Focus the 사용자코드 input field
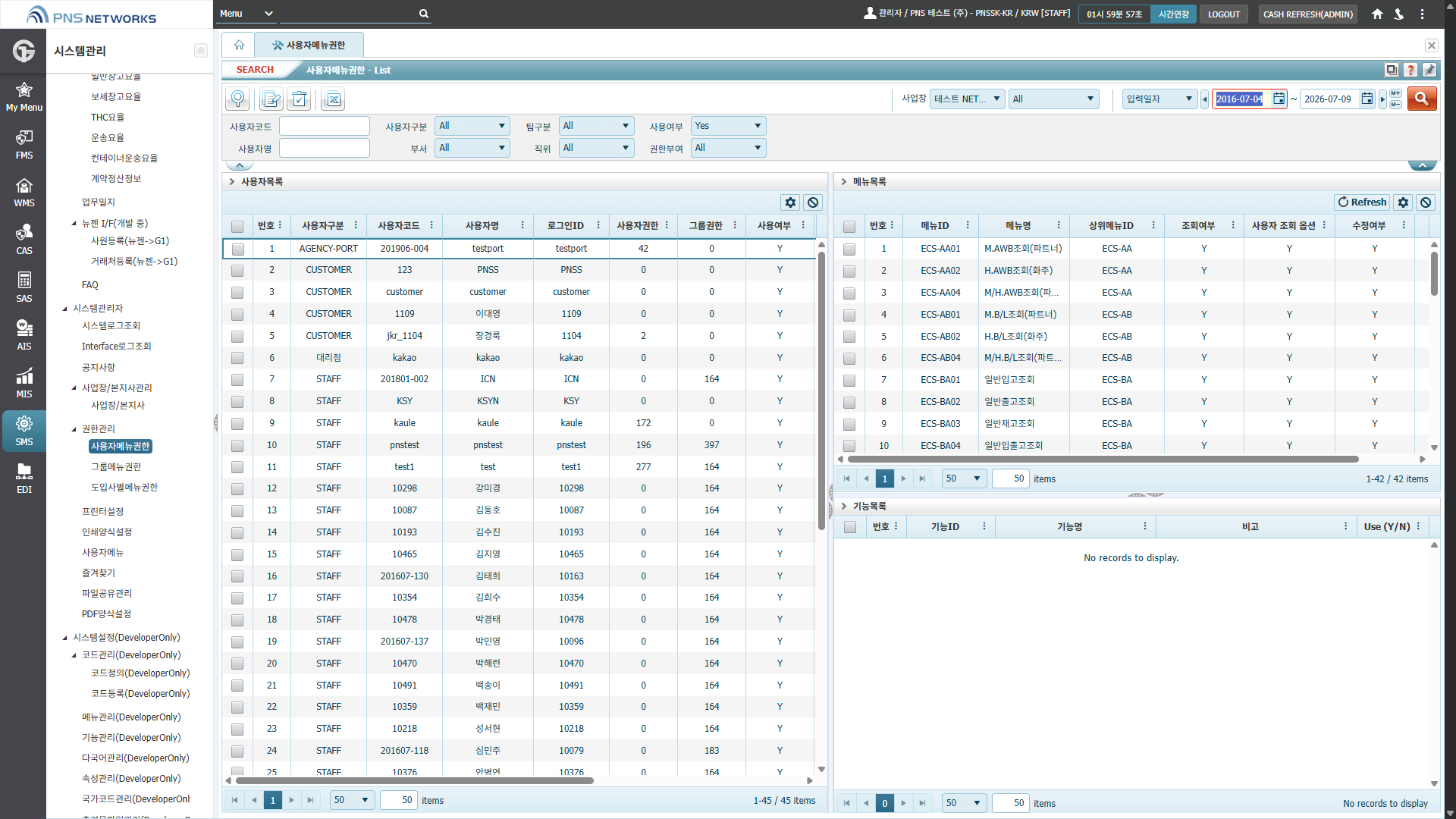Screen dimensions: 1456x819 coord(324,126)
